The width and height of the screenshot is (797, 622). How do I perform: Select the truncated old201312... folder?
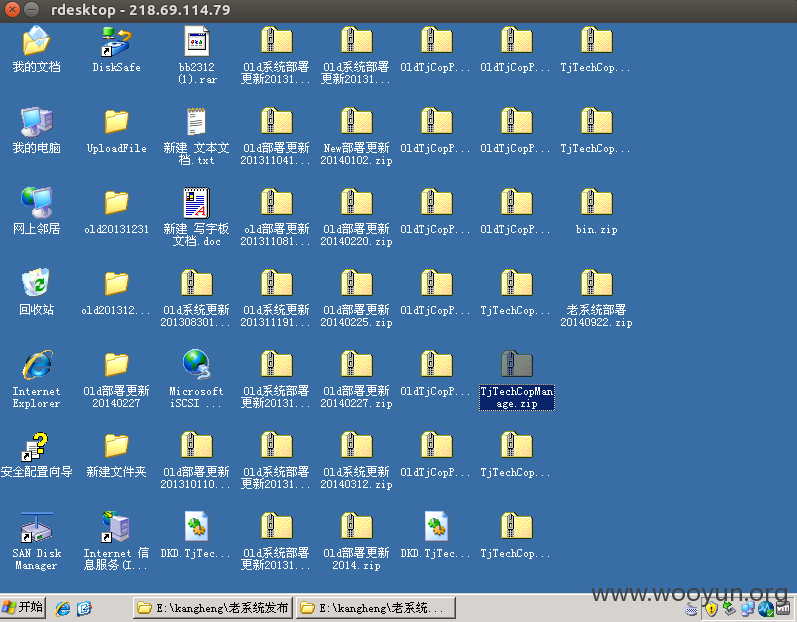click(x=116, y=292)
